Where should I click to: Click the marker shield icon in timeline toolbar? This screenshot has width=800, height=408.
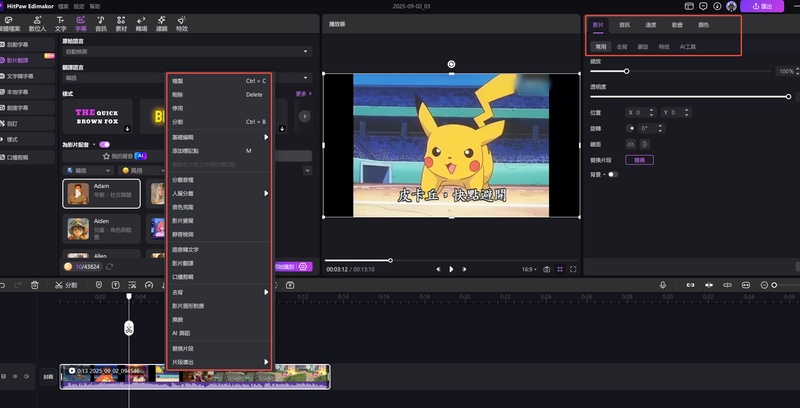coord(99,285)
